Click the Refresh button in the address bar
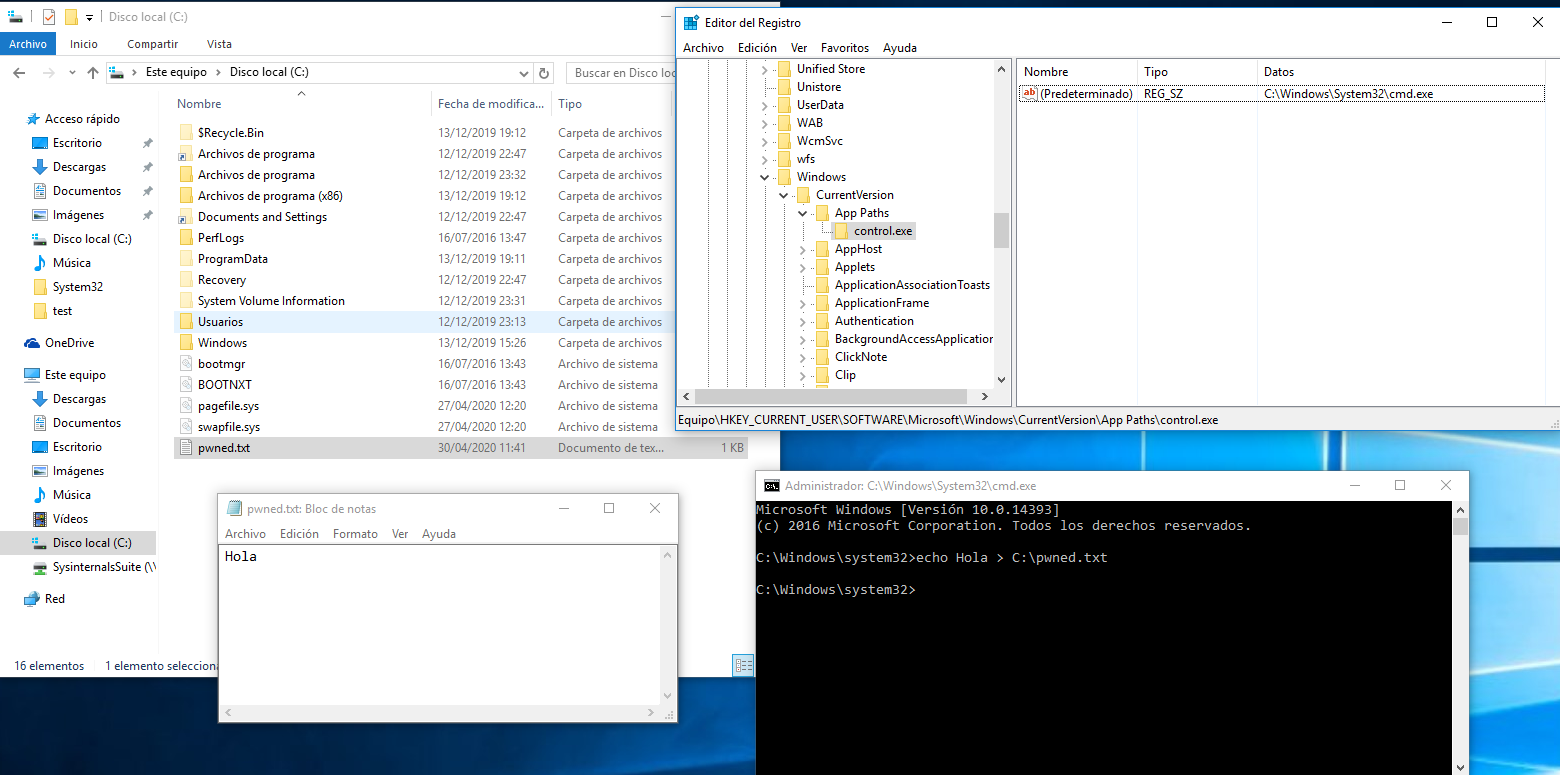Image resolution: width=1560 pixels, height=775 pixels. pyautogui.click(x=544, y=73)
